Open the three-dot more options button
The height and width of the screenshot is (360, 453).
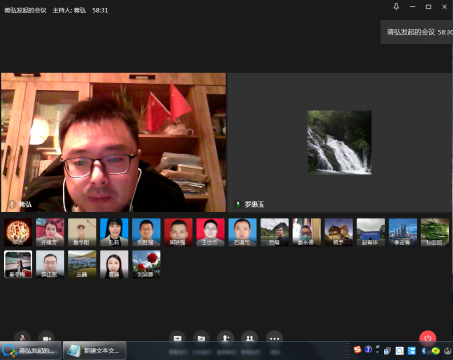click(x=274, y=338)
